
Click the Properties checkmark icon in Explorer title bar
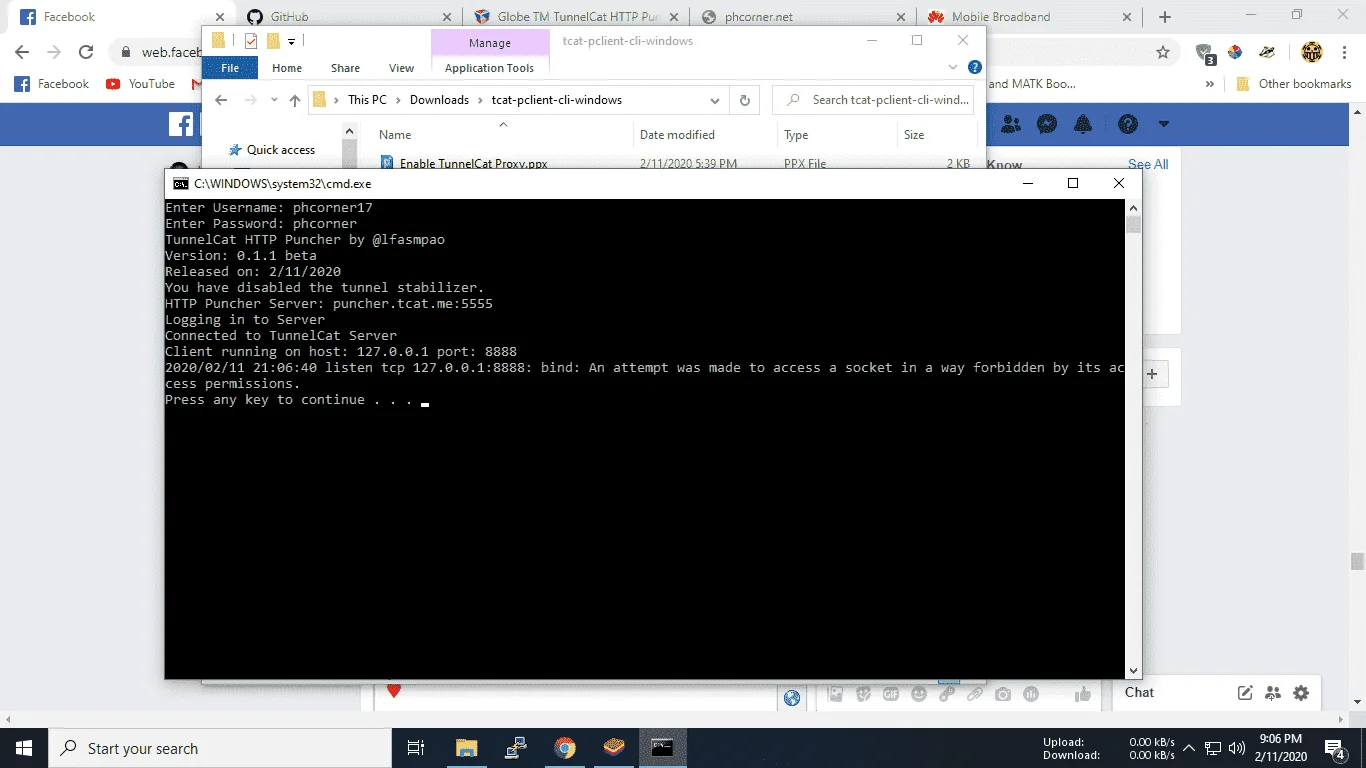click(x=251, y=41)
